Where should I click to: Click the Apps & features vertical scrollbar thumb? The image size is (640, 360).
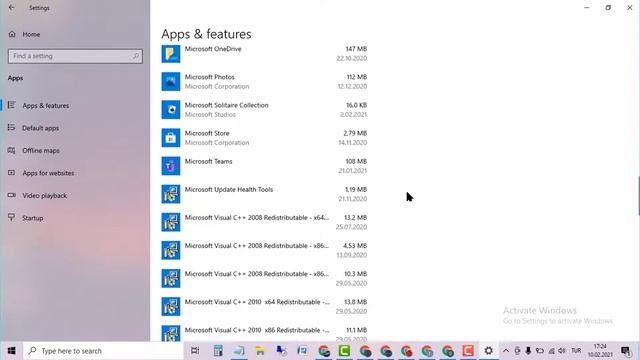point(638,196)
